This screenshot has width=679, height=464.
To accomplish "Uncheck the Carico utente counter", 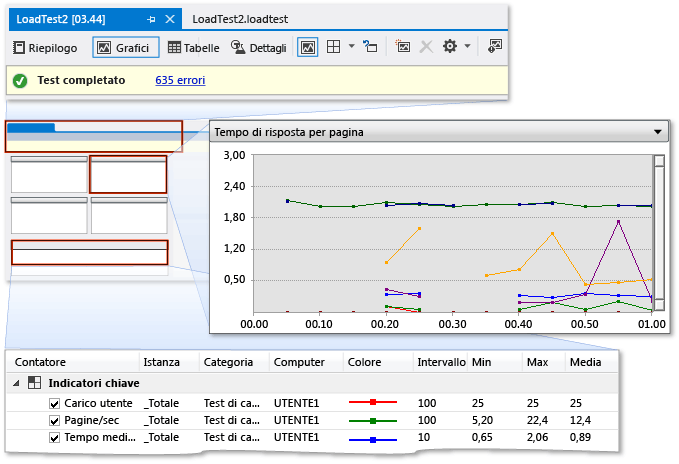I will [x=55, y=403].
